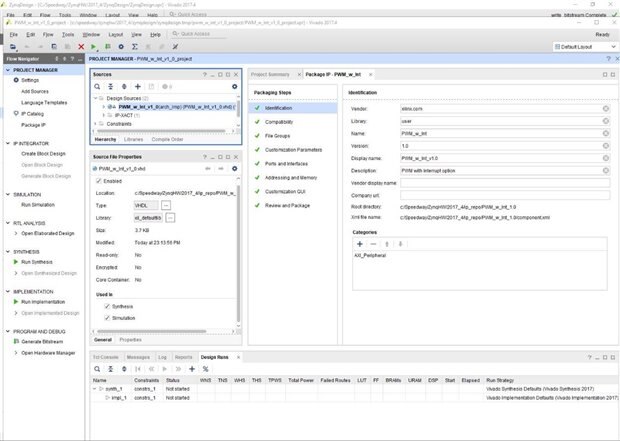Image resolution: width=620 pixels, height=441 pixels.
Task: Clear the Vendor field using its X icon
Action: (605, 107)
